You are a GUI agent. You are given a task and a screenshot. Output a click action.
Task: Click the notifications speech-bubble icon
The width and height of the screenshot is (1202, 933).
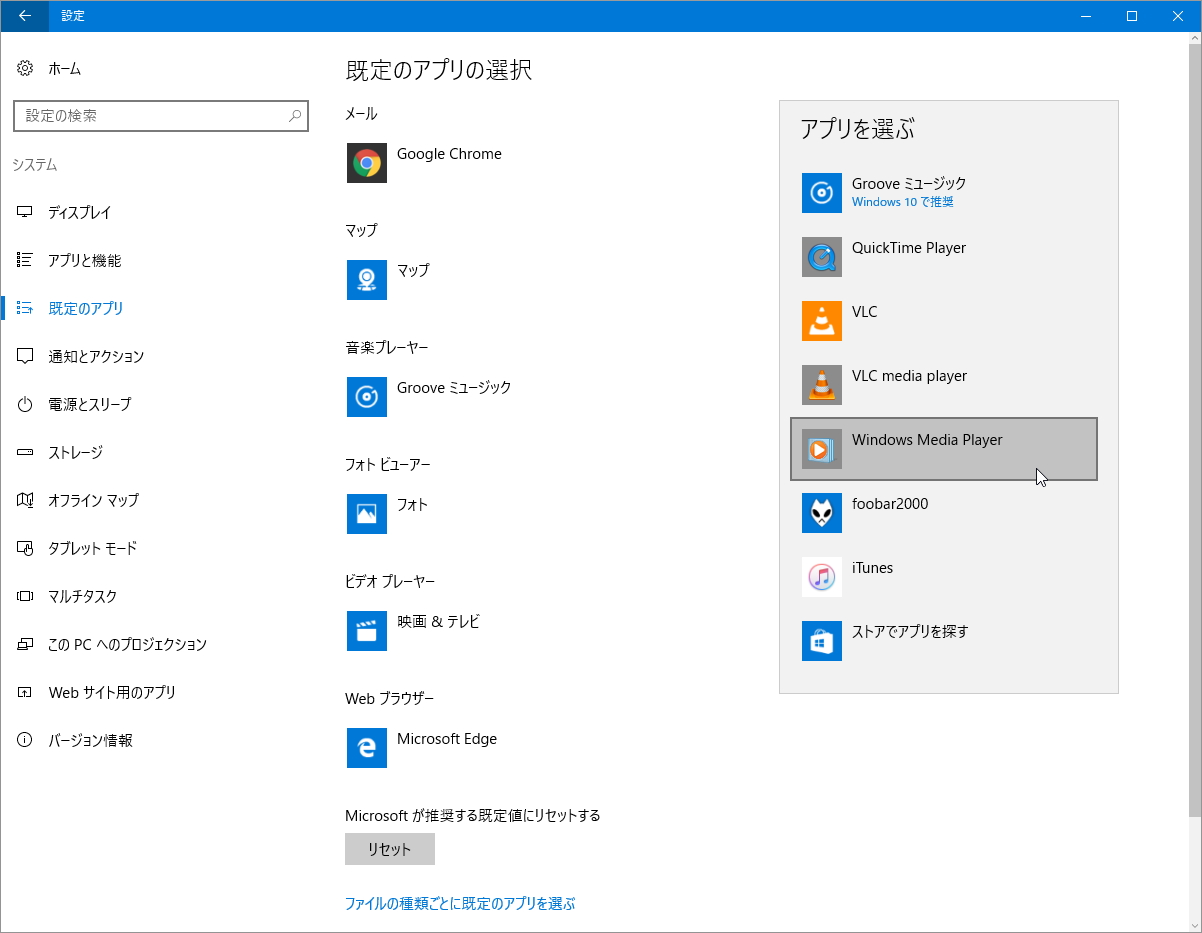25,356
